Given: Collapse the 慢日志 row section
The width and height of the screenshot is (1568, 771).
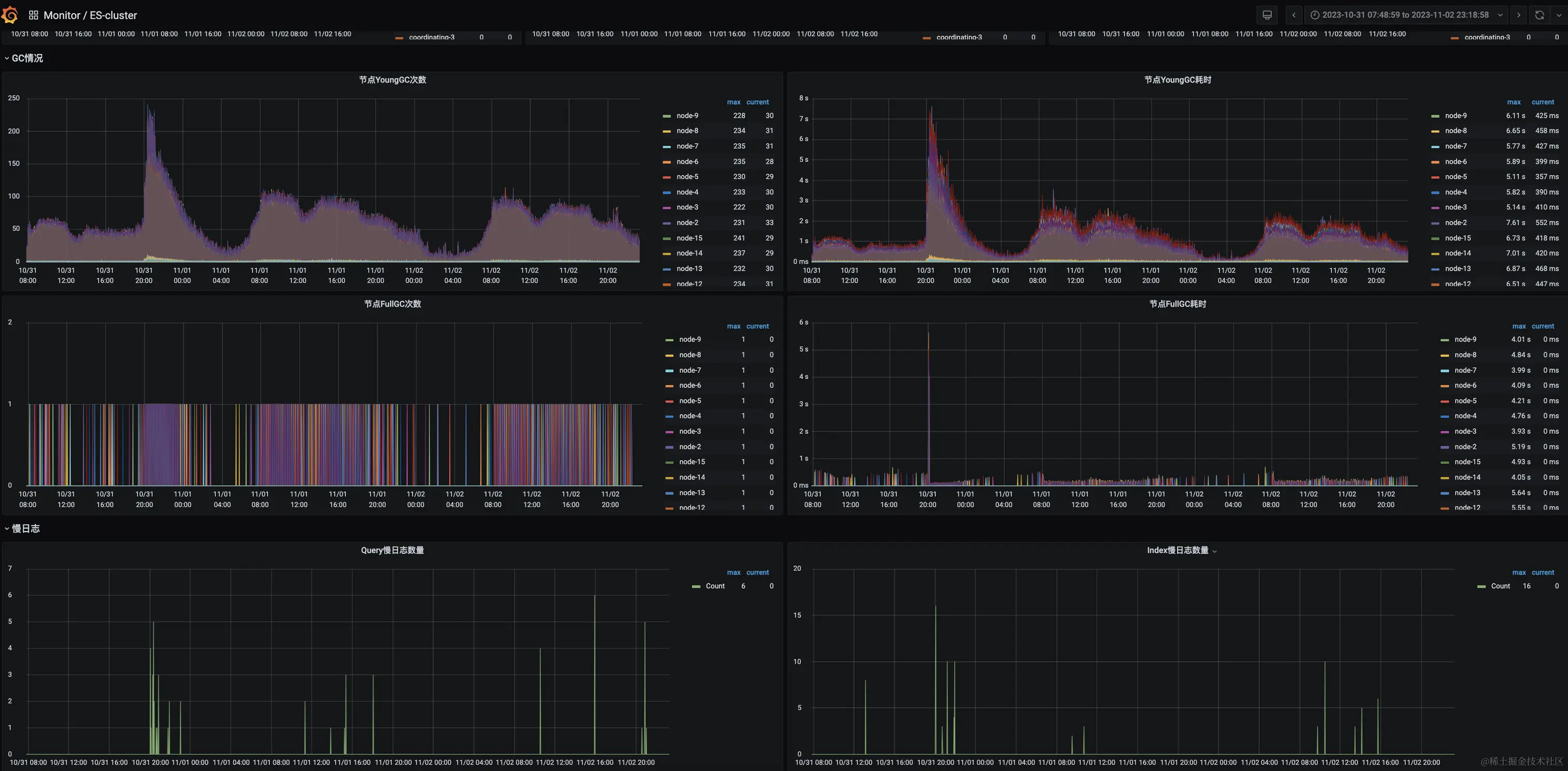Looking at the screenshot, I should click(x=25, y=528).
